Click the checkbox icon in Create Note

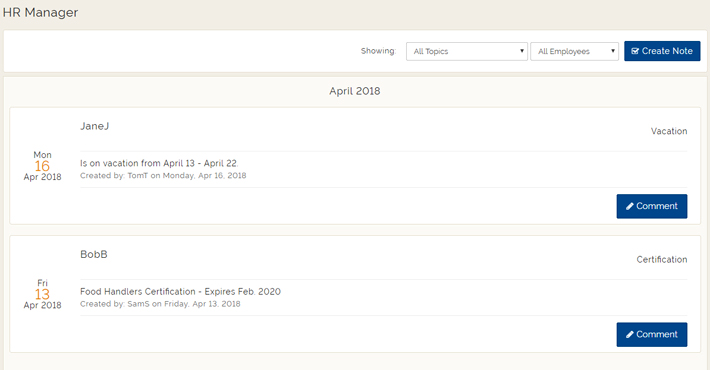click(635, 51)
